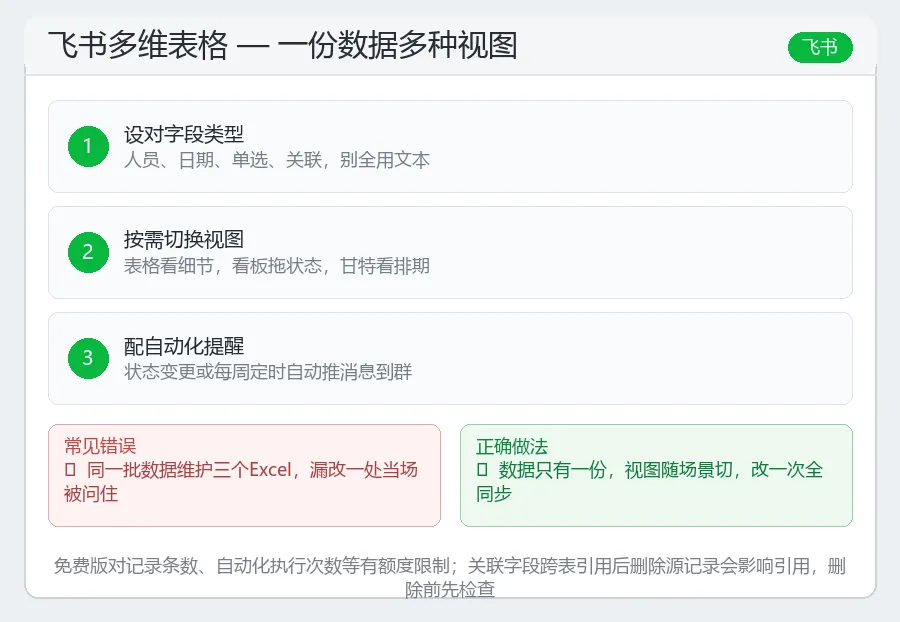Image resolution: width=900 pixels, height=622 pixels.
Task: Click the green 飞书 badge
Action: pyautogui.click(x=820, y=47)
